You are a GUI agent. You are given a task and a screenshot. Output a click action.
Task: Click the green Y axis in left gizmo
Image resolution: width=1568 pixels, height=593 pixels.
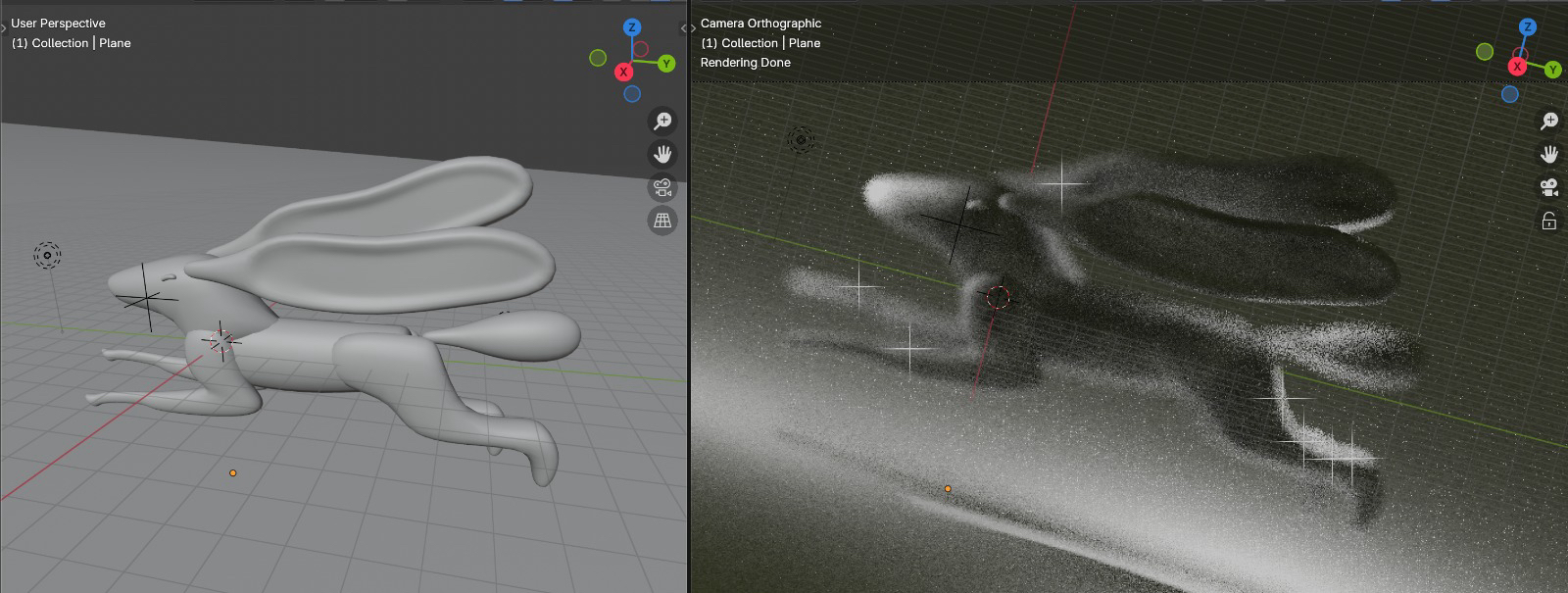pyautogui.click(x=666, y=64)
